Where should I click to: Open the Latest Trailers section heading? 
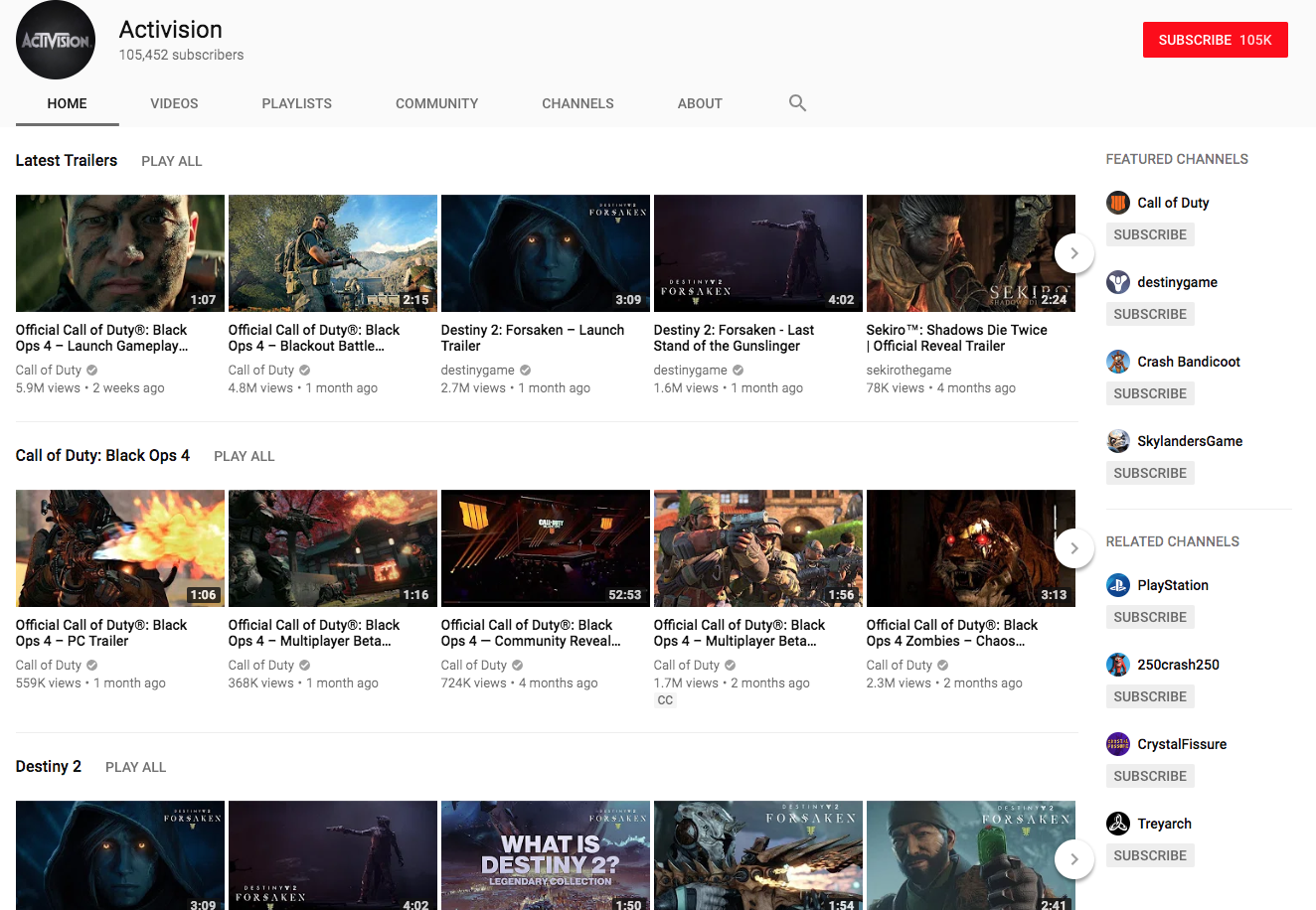click(x=67, y=160)
